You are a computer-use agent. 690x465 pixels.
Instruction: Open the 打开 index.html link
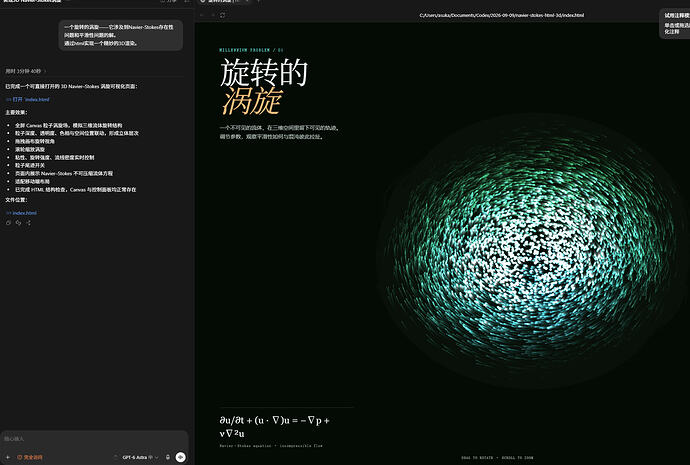pyautogui.click(x=28, y=99)
